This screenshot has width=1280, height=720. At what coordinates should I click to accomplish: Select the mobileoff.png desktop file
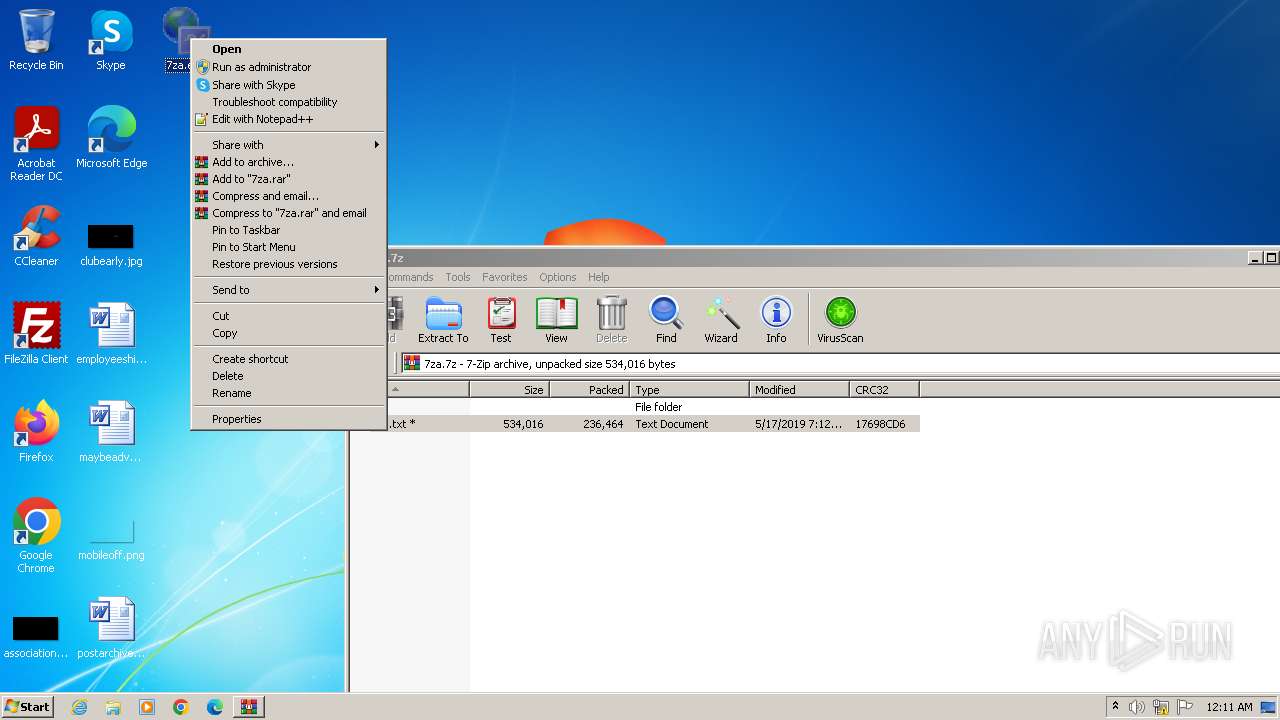coord(111,538)
